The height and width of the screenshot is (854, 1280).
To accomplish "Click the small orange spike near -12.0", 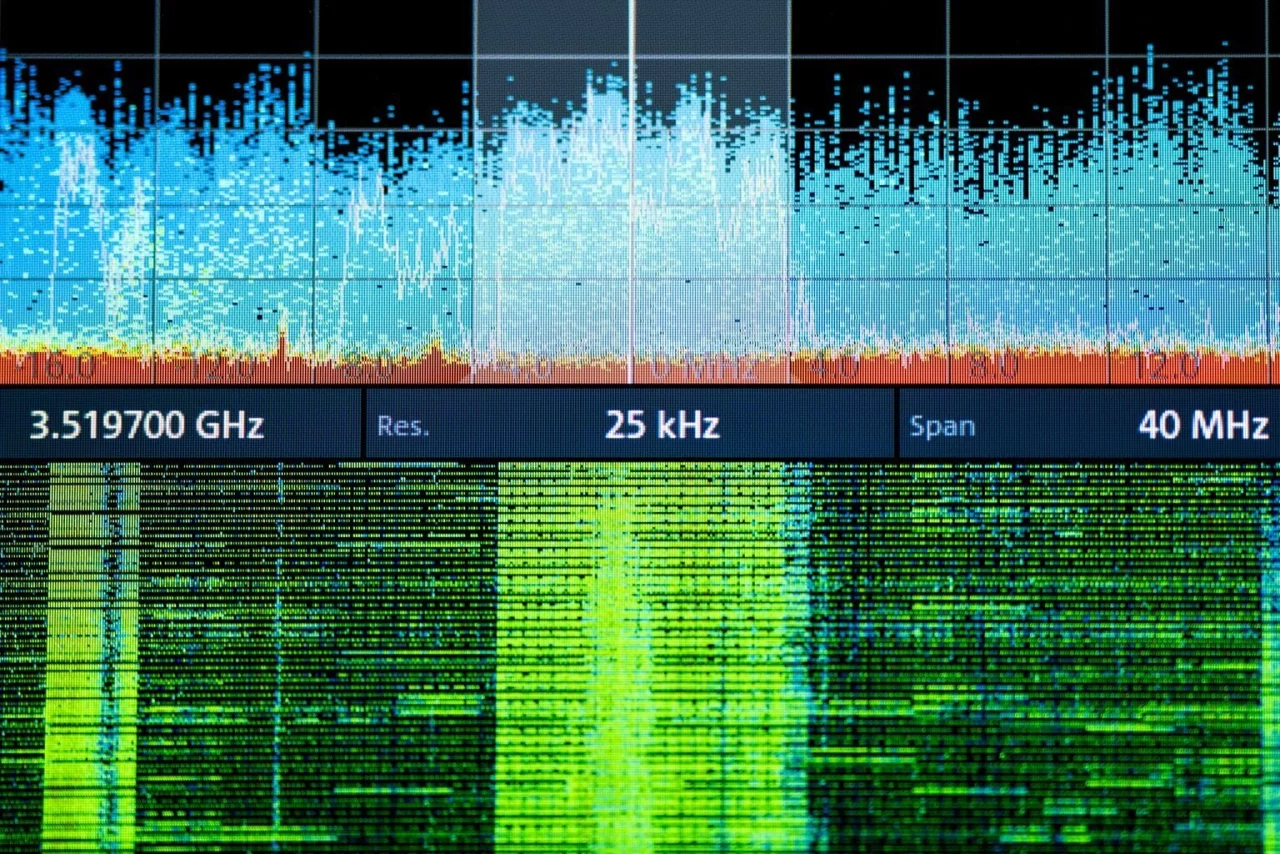I will (x=282, y=342).
